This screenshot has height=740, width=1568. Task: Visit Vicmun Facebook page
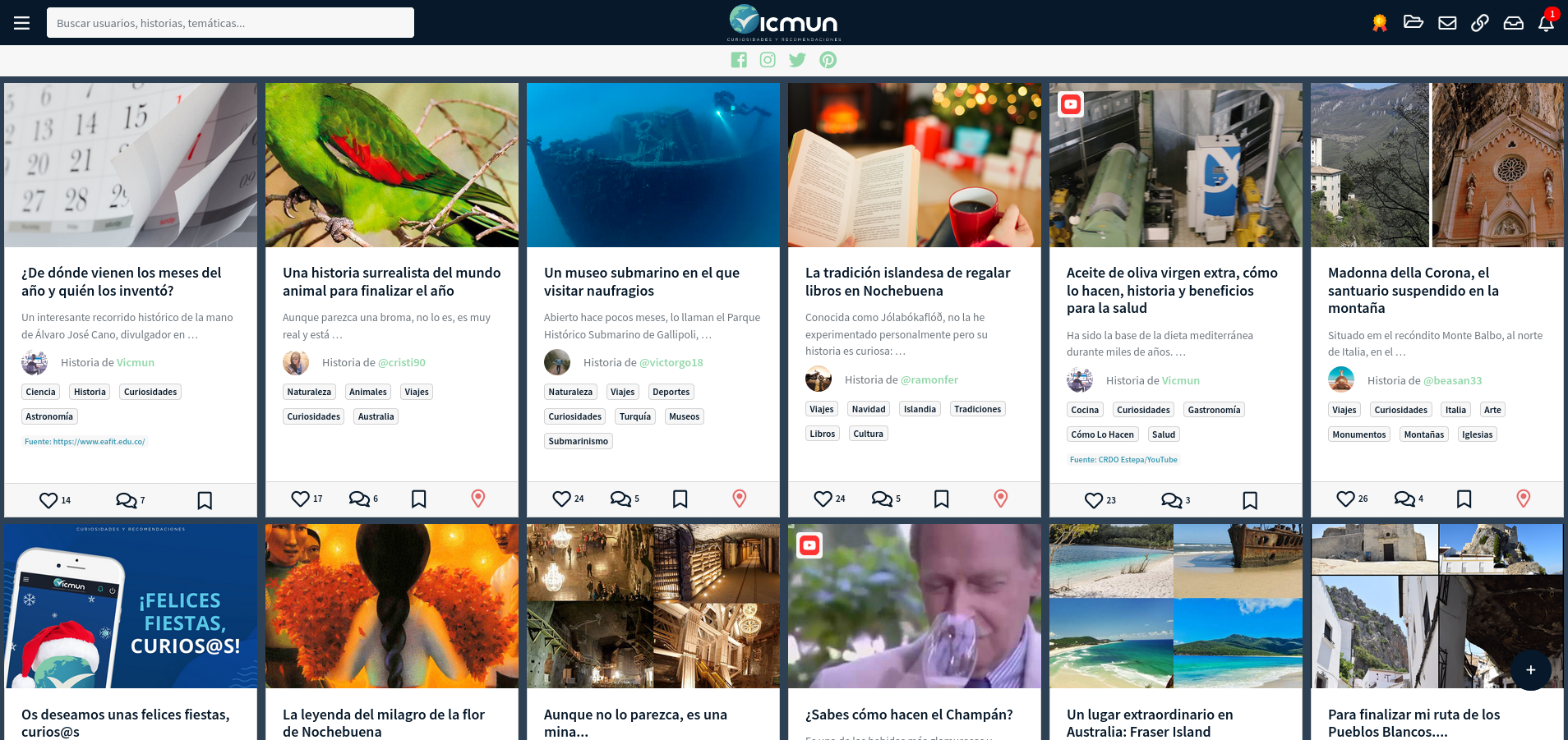739,60
